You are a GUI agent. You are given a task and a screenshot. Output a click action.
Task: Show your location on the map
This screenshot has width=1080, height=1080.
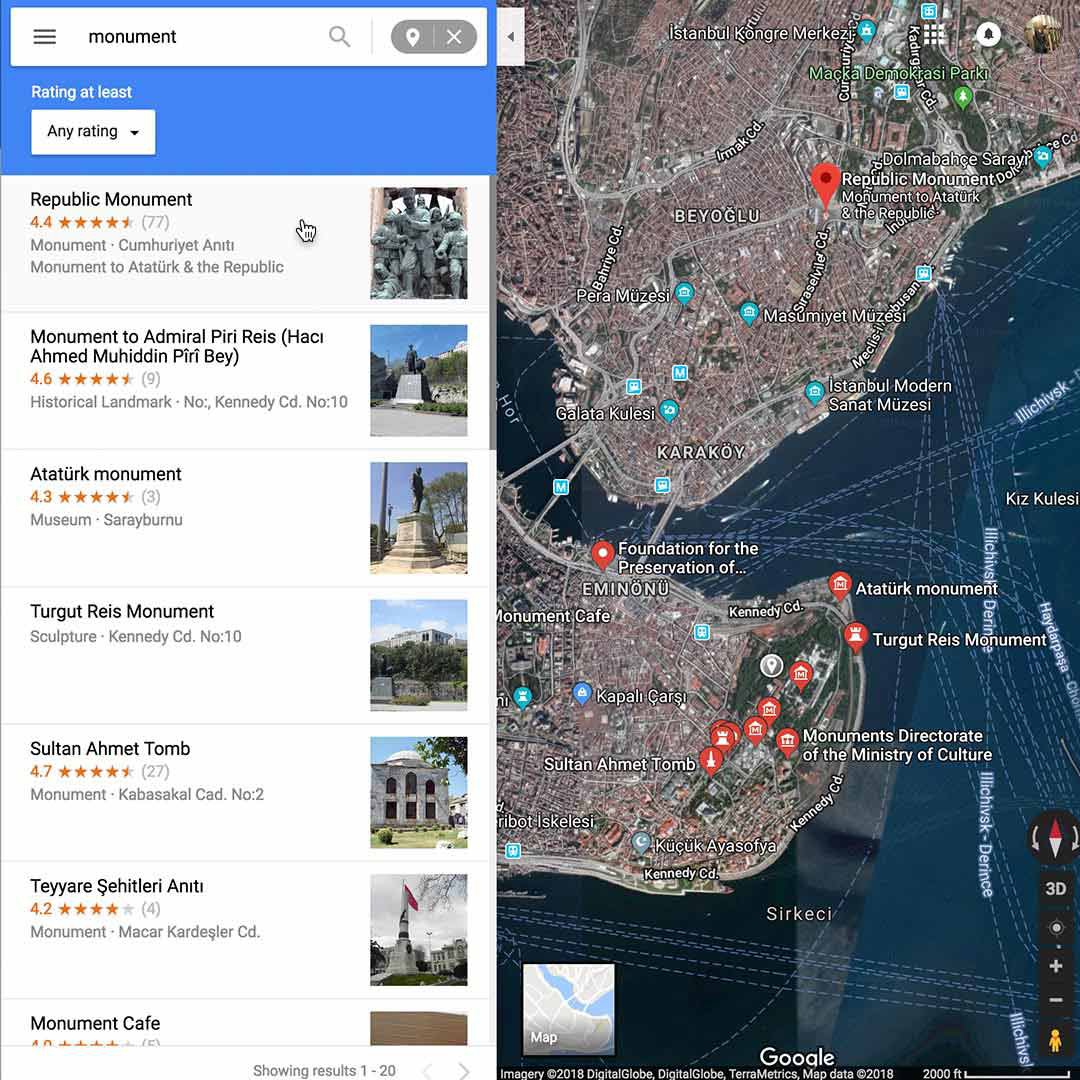tap(1056, 928)
